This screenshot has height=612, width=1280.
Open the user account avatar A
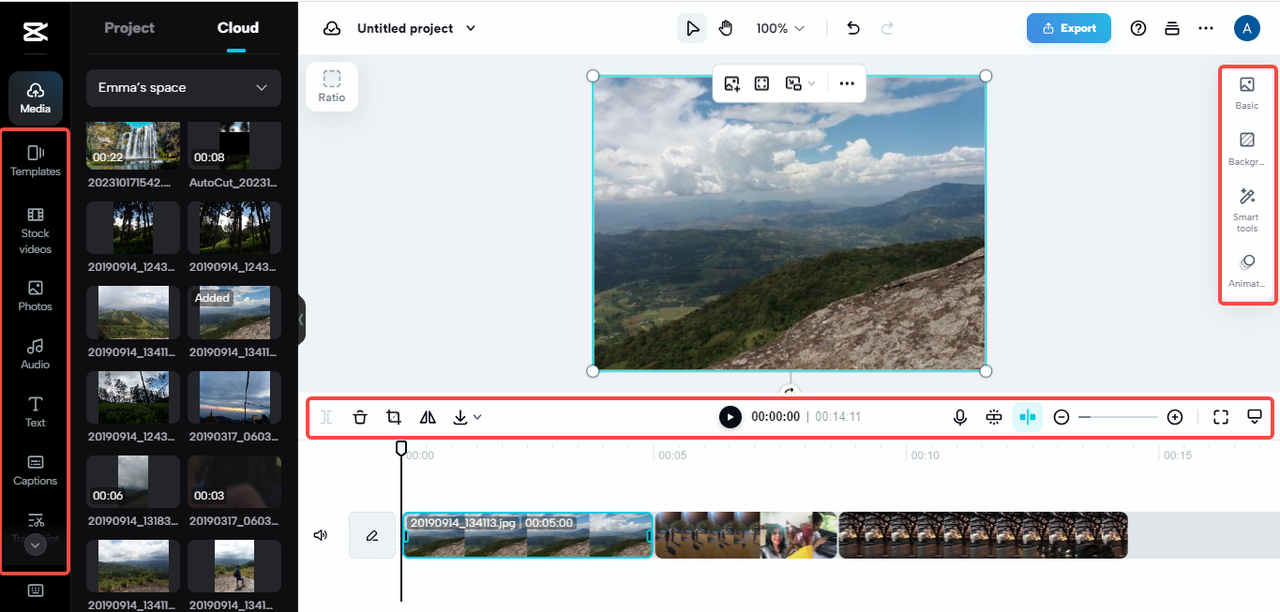(1246, 28)
